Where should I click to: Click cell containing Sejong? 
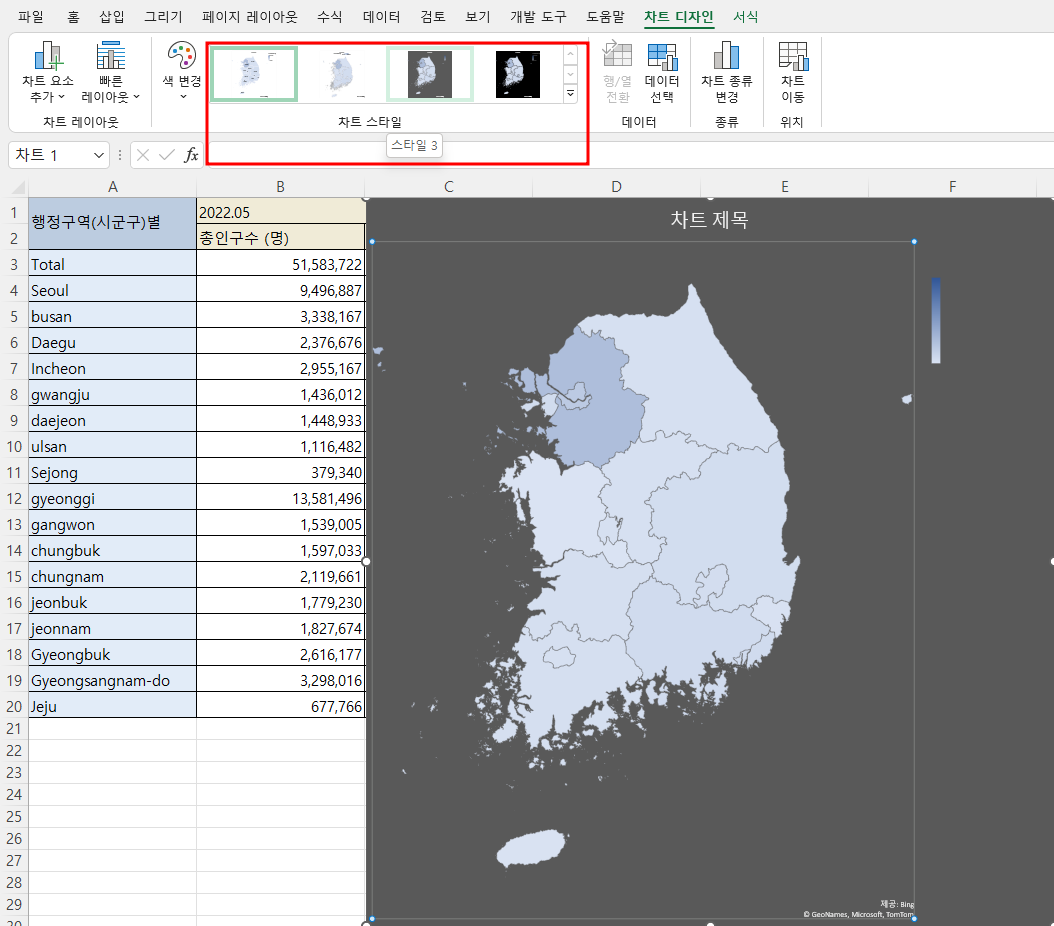coord(113,473)
